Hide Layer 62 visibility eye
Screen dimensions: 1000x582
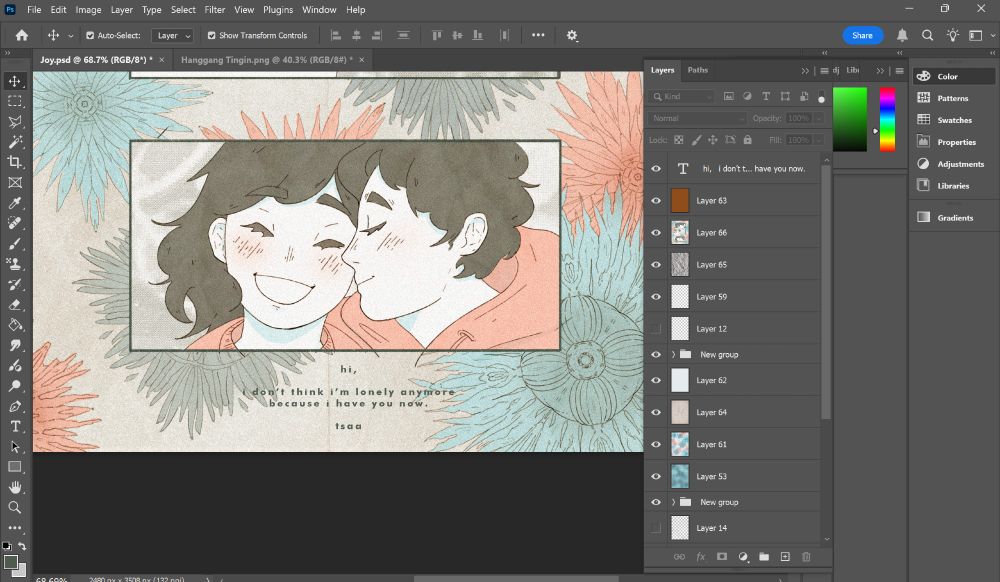[x=656, y=381]
